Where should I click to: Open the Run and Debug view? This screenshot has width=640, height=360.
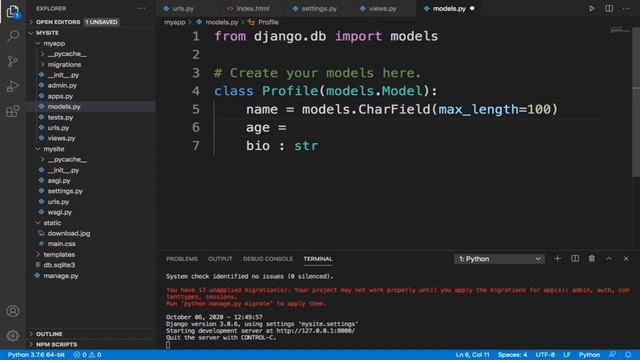(x=13, y=86)
